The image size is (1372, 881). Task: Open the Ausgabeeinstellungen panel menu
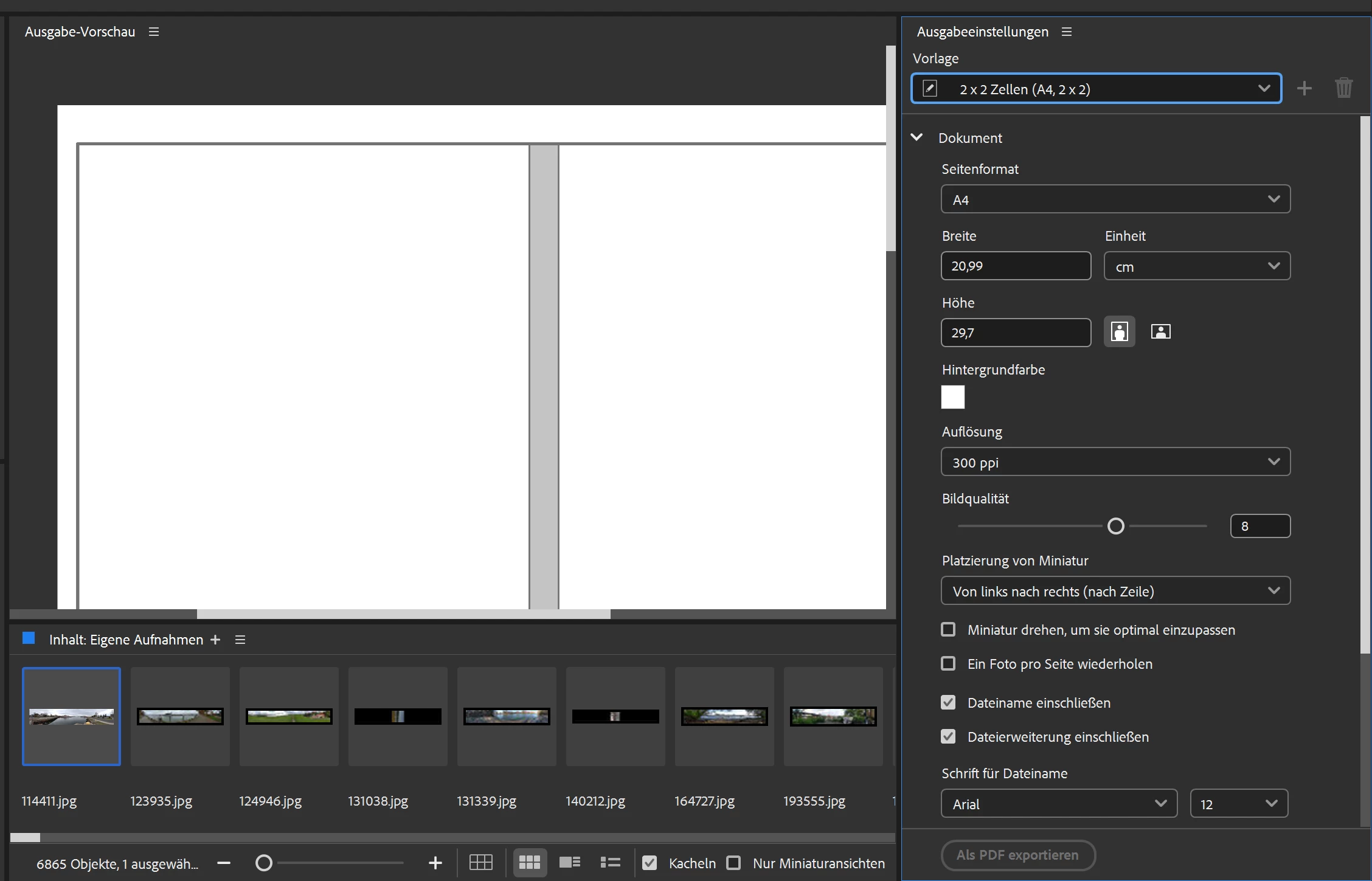(x=1067, y=32)
